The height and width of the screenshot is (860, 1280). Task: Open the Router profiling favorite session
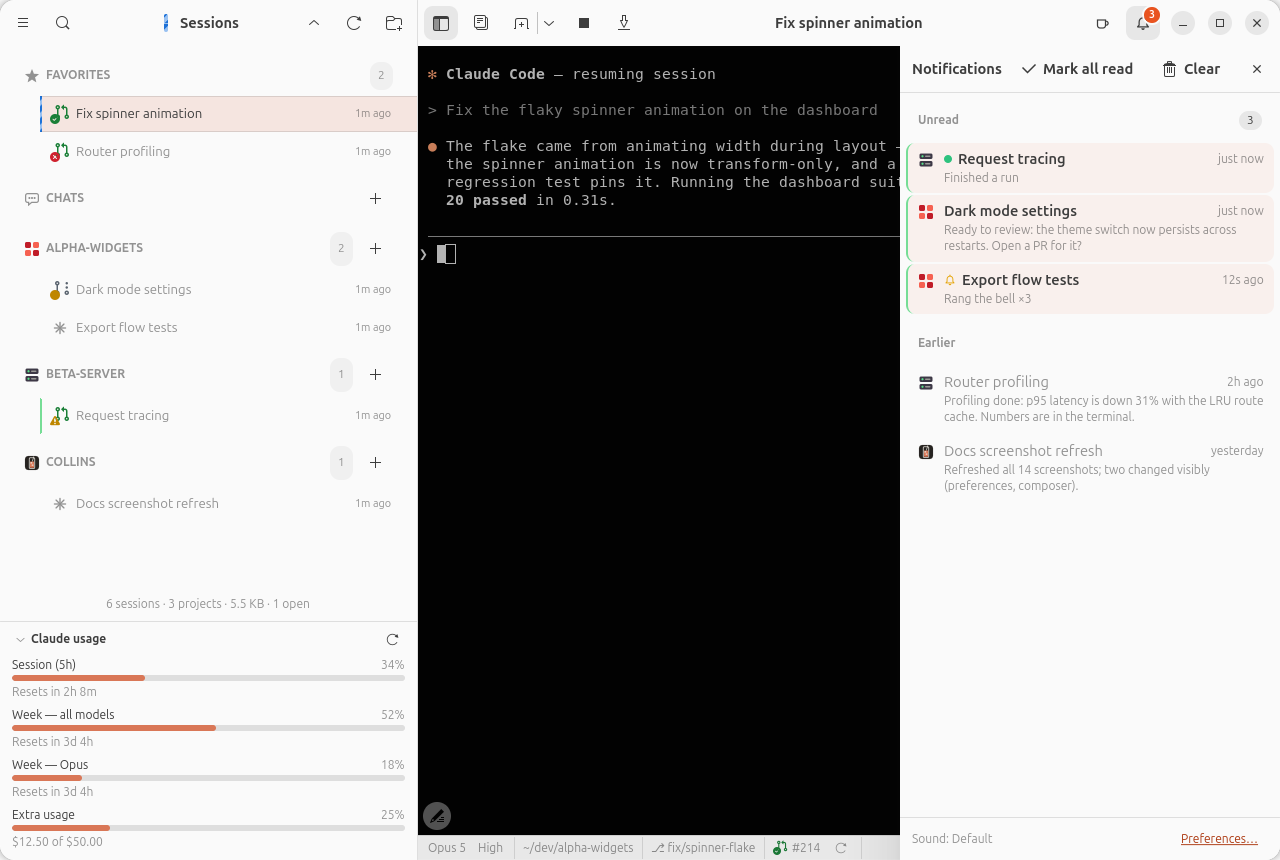point(229,151)
